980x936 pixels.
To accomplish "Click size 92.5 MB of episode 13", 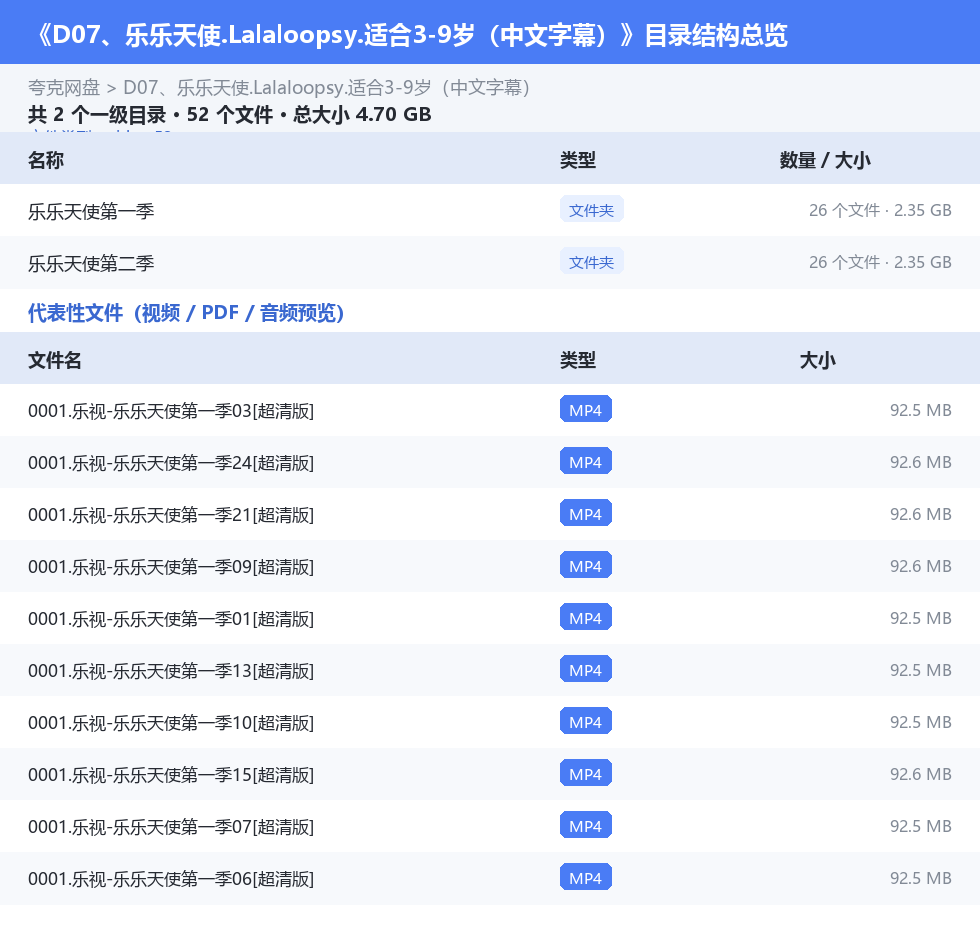I will point(921,669).
